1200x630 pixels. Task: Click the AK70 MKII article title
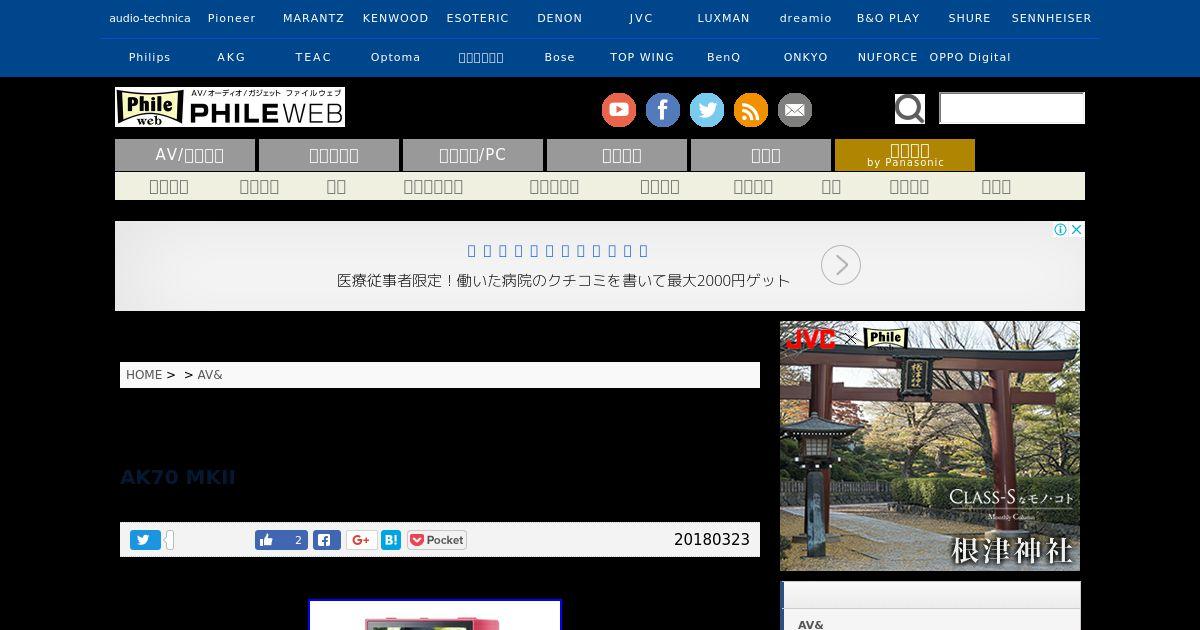pyautogui.click(x=178, y=477)
